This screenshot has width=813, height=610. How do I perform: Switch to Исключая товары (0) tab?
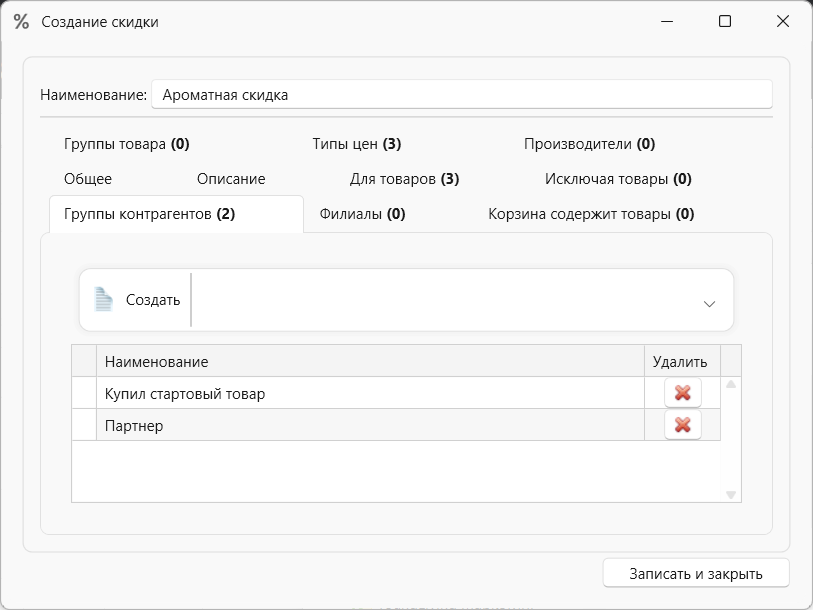[x=618, y=179]
